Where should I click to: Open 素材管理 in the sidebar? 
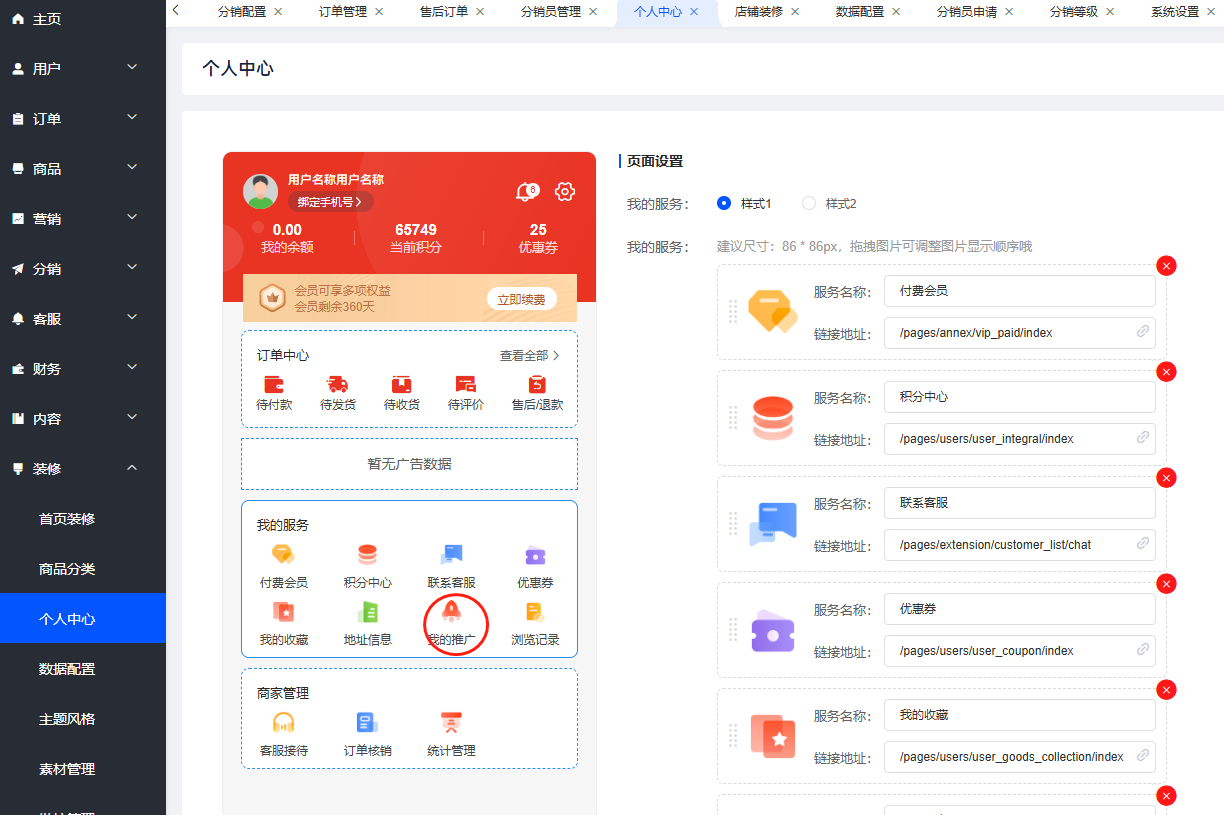point(83,768)
